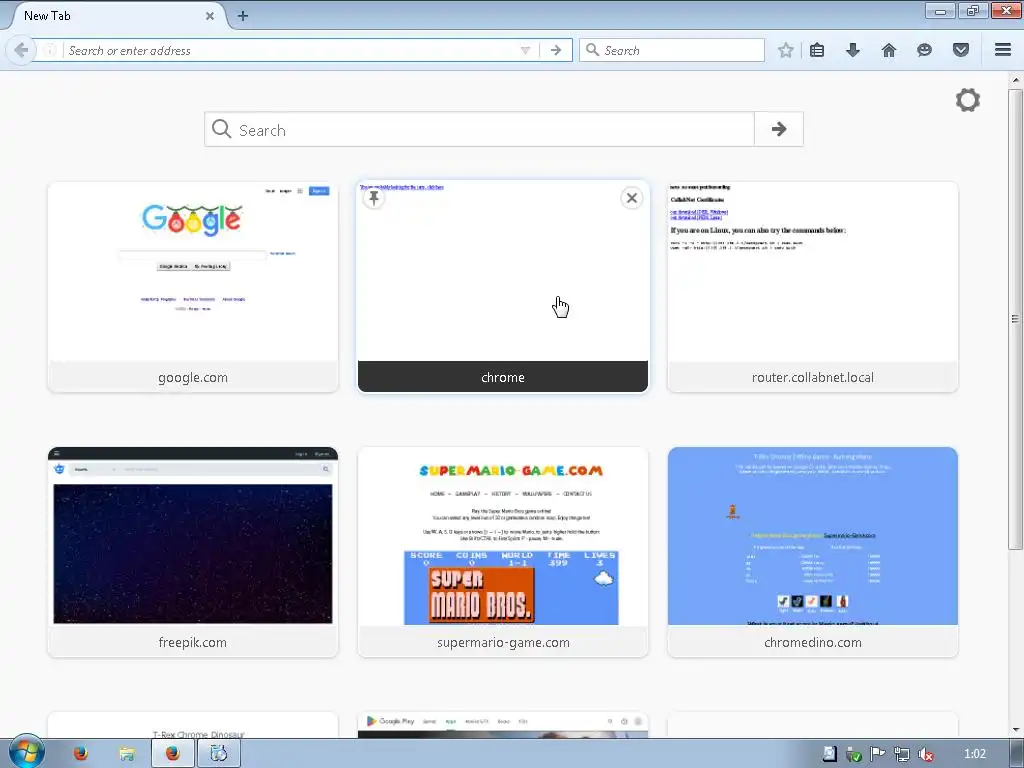Click the scrollbar up arrow

pos(1015,80)
